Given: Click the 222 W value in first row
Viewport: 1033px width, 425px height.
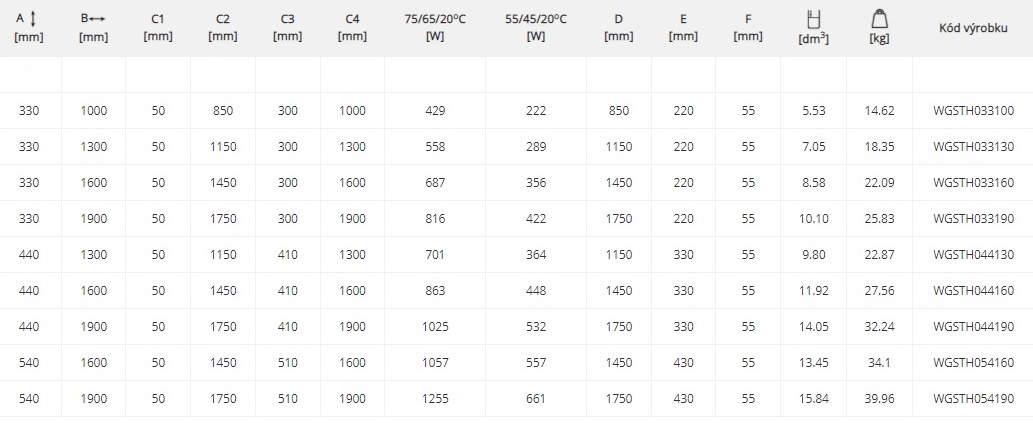Looking at the screenshot, I should (535, 111).
